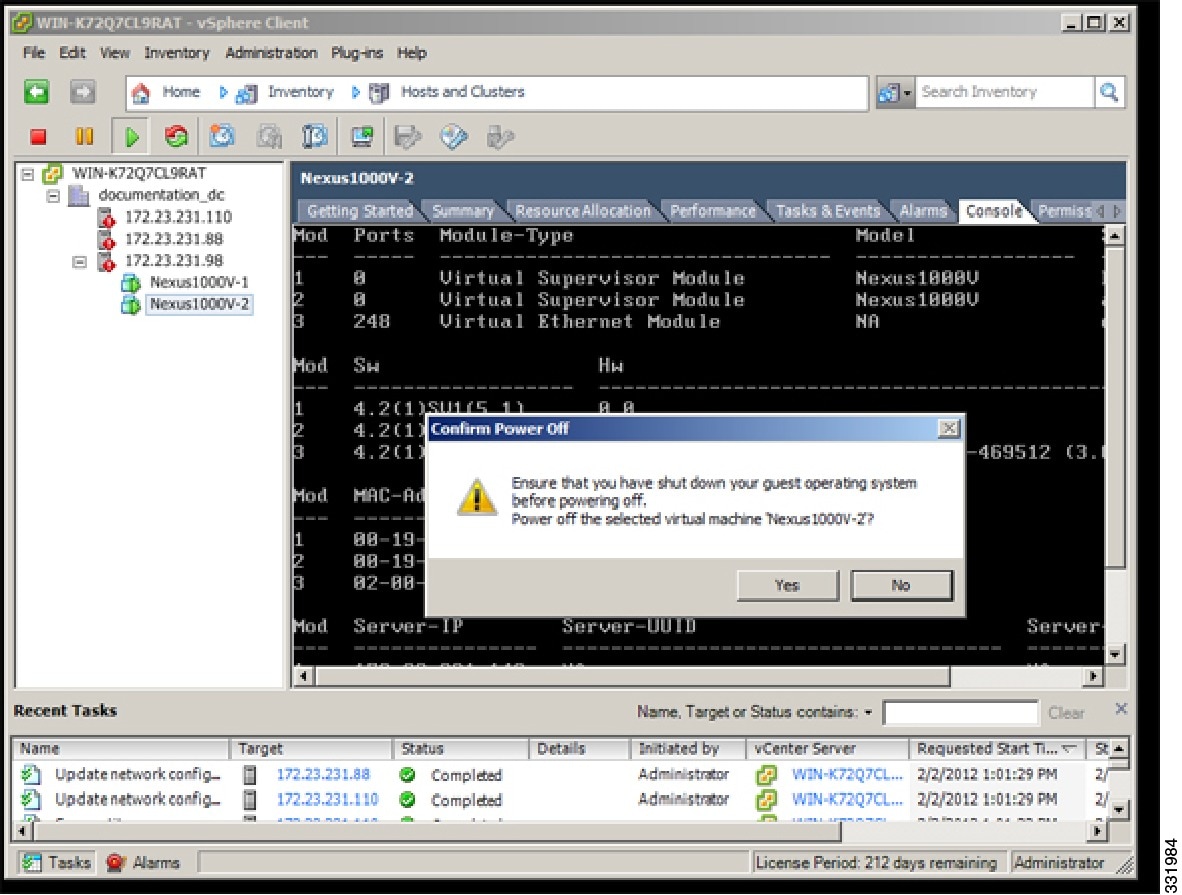1182x895 pixels.
Task: Collapse the 172.23.231.98 host node
Action: point(79,262)
